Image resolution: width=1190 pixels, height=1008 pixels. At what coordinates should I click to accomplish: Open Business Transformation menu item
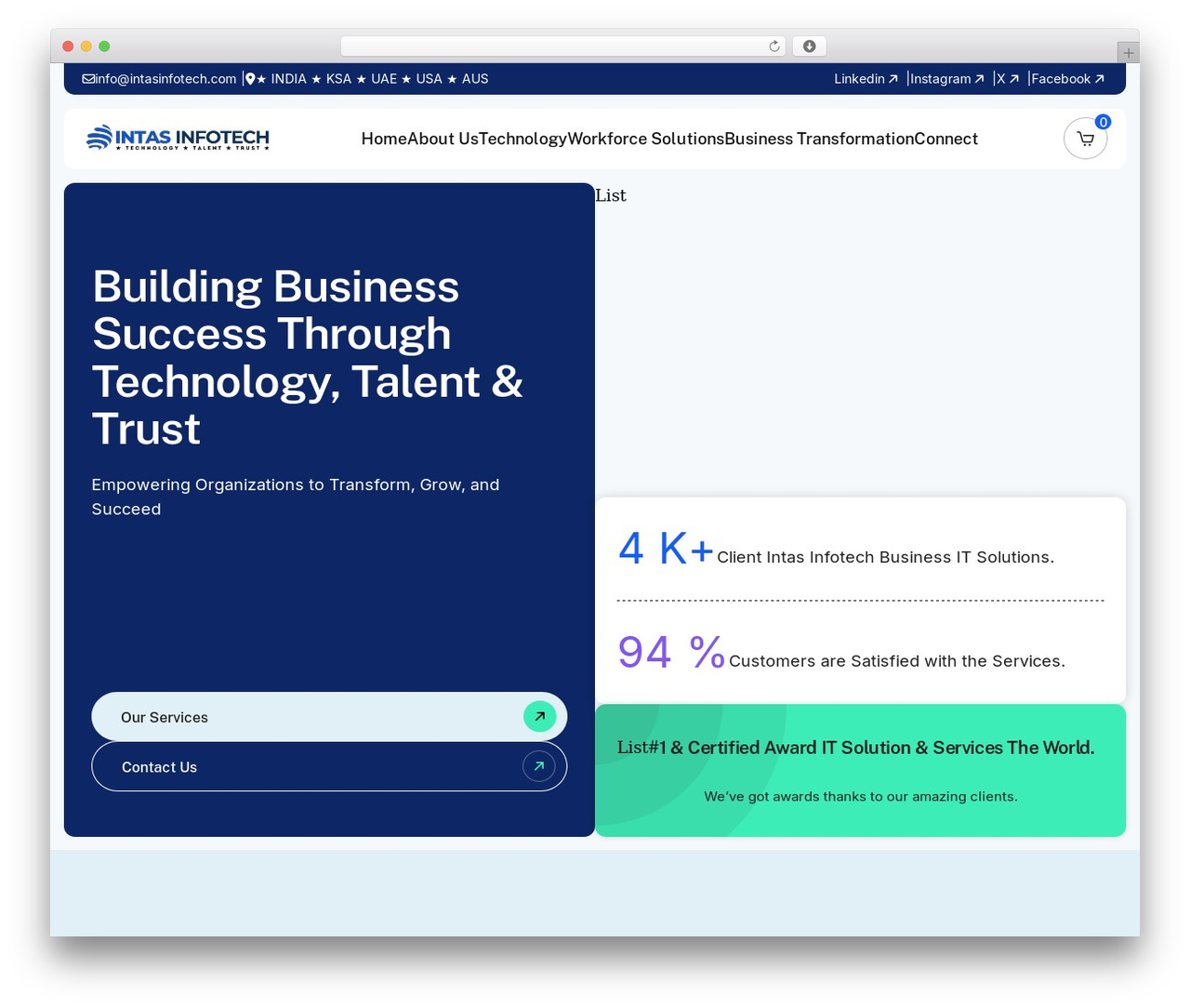pos(819,139)
